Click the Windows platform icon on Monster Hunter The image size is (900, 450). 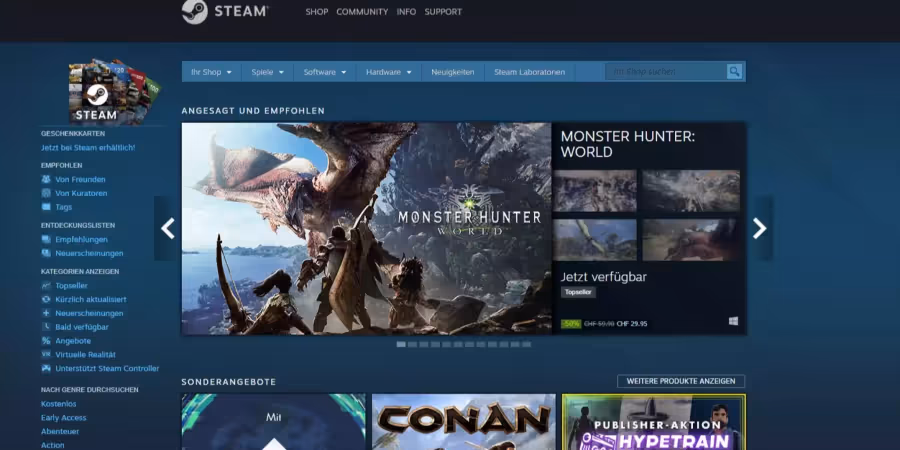[734, 321]
